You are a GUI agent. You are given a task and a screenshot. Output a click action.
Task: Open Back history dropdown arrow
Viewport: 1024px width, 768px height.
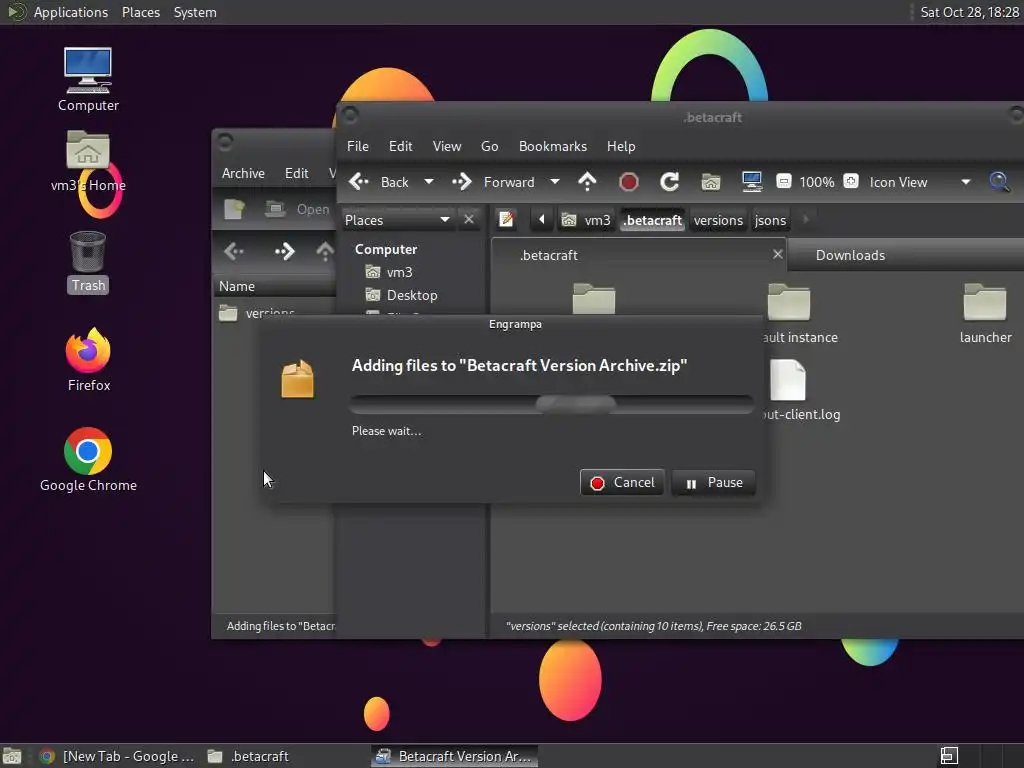click(x=428, y=182)
